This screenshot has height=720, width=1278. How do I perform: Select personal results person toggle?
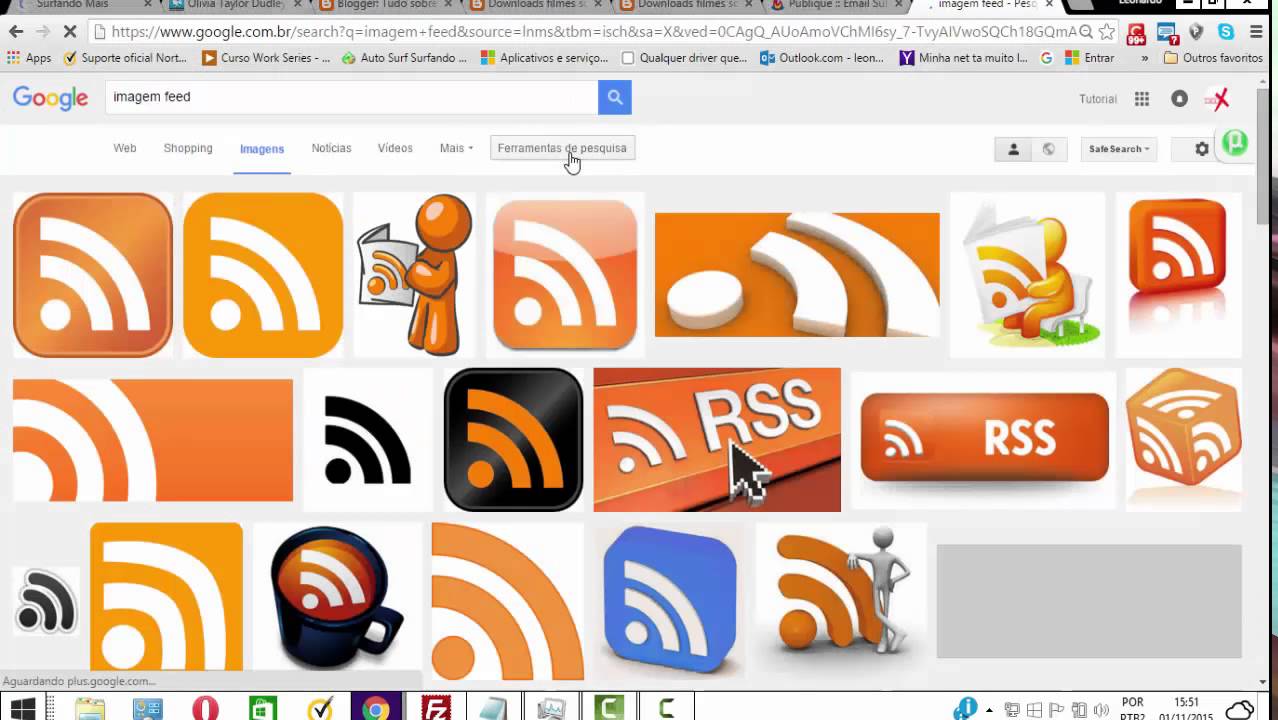pos(1013,149)
